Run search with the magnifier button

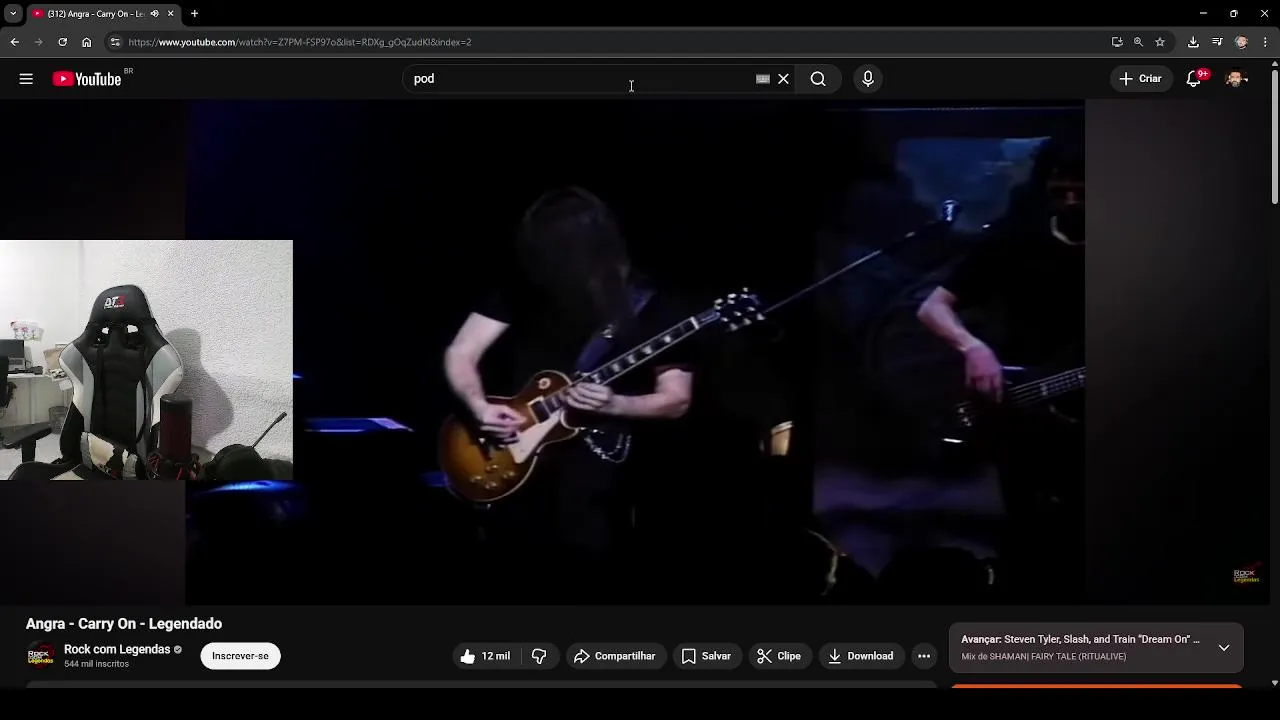pos(818,79)
